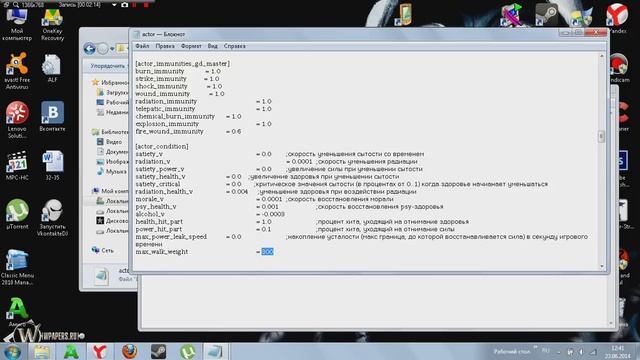640x360 pixels.
Task: Click Notepad scrollbar down arrow
Action: coord(601,266)
